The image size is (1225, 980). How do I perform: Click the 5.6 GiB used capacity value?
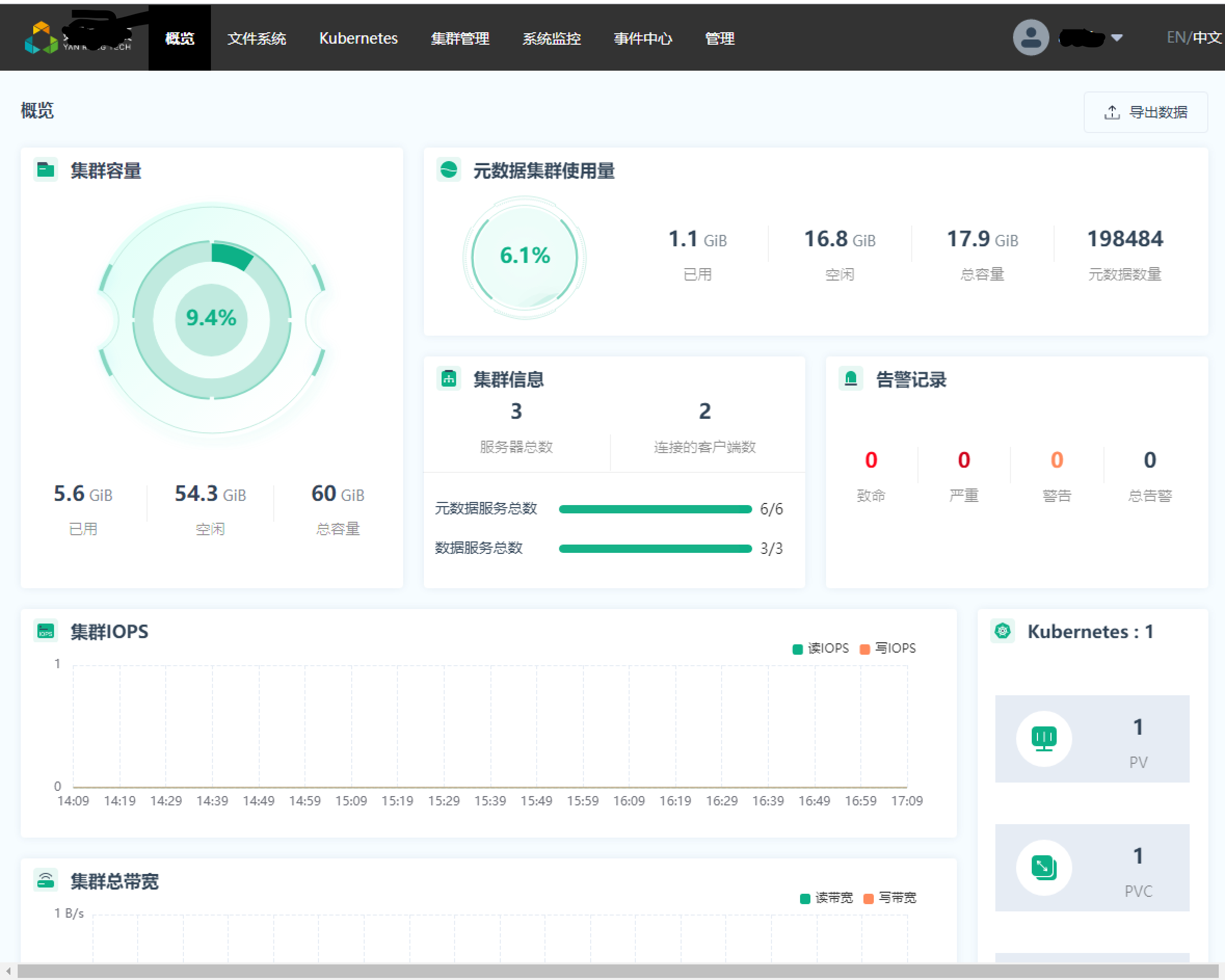click(83, 494)
